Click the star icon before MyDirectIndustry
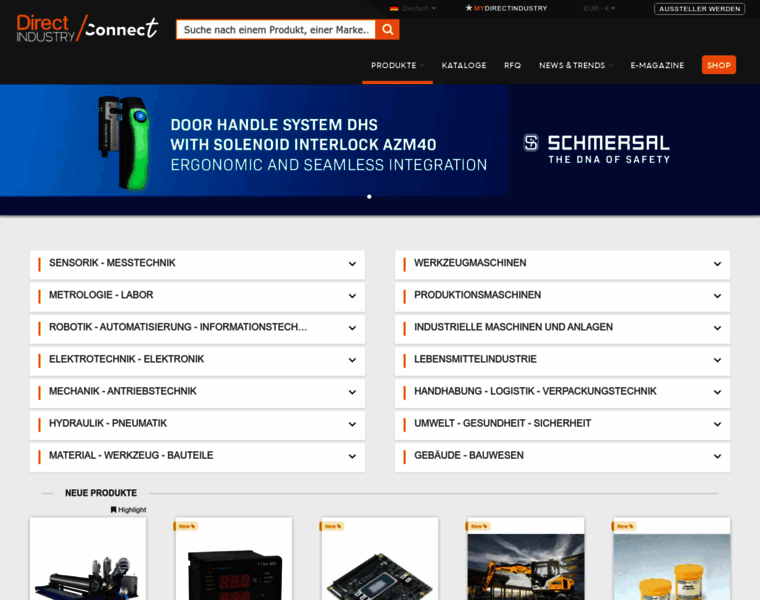 tap(469, 8)
